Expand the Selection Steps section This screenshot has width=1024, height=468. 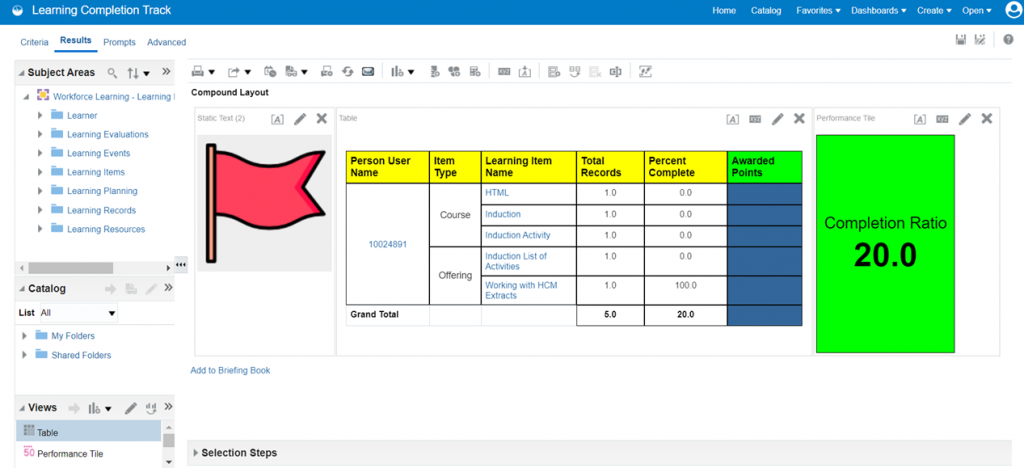(x=196, y=452)
